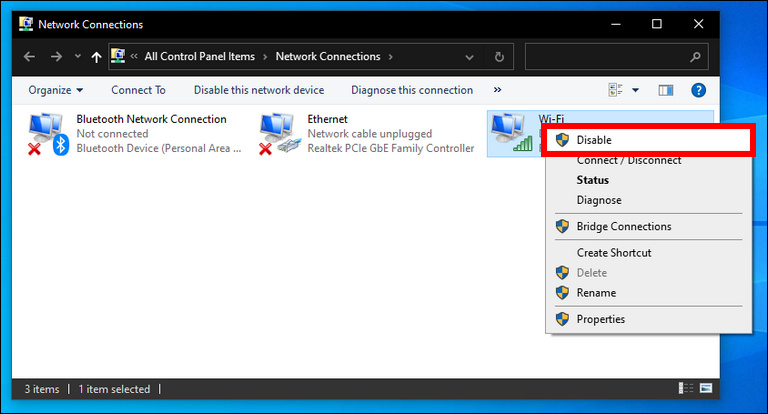Choose Connect / Disconnect in context menu
Viewport: 768px width, 414px height.
click(648, 160)
